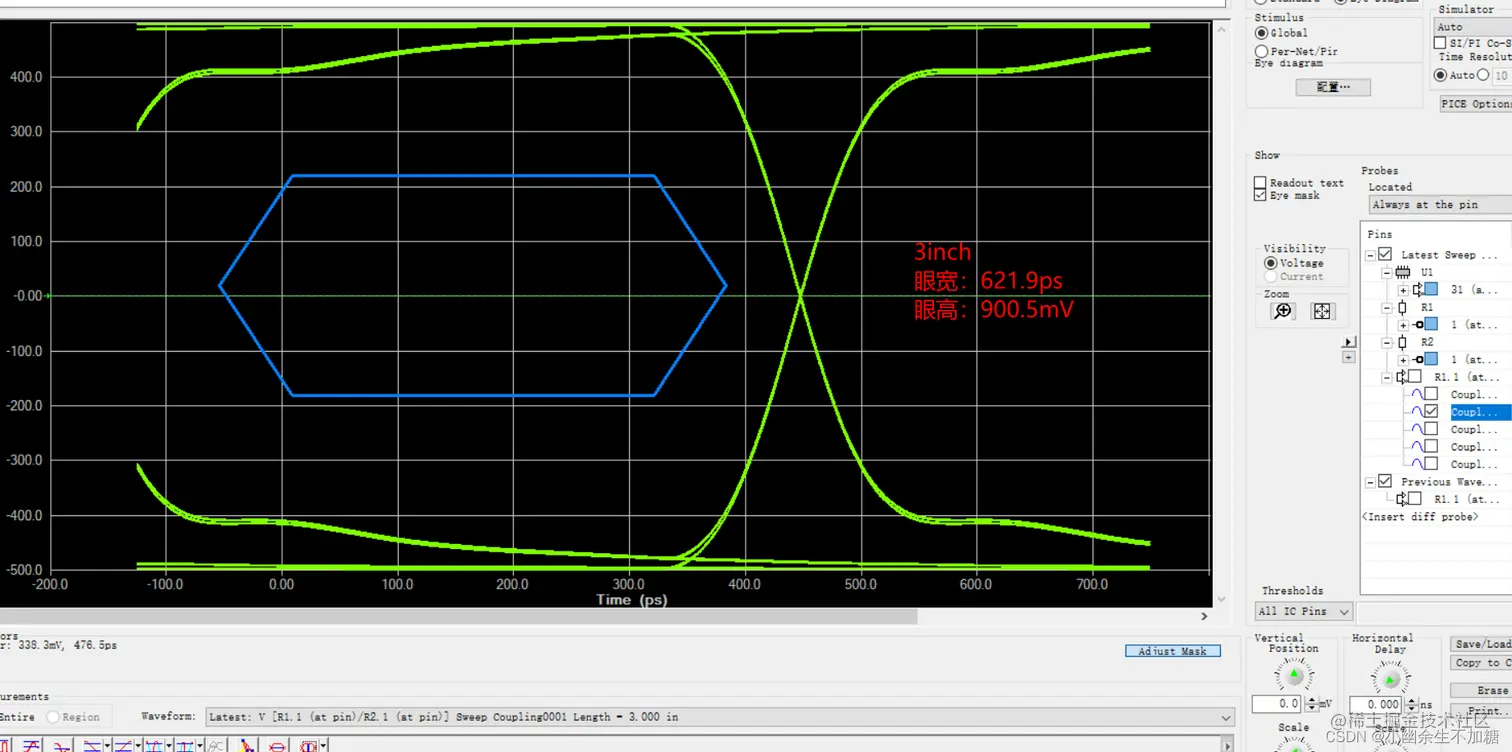Click the Save/Load button
The height and width of the screenshot is (752, 1512).
[x=1481, y=644]
